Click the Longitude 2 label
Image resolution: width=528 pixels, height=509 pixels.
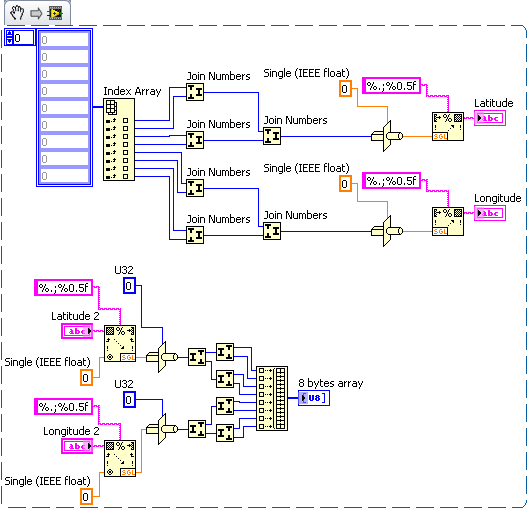[x=71, y=431]
